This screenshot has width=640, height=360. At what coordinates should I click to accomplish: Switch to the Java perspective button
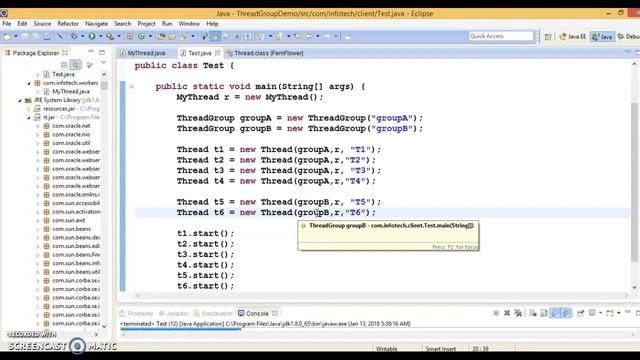coord(602,37)
